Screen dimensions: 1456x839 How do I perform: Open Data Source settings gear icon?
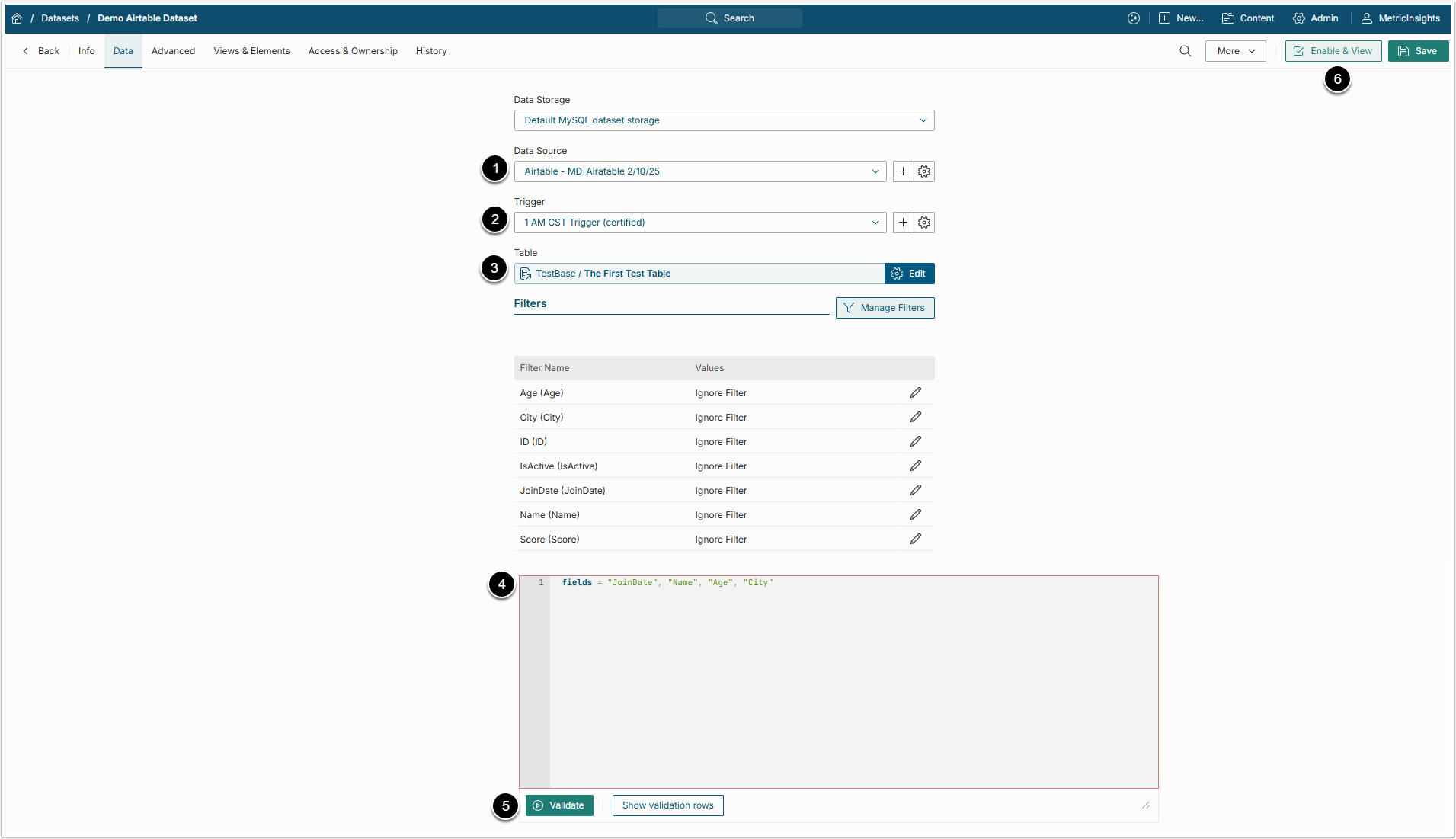click(x=924, y=171)
